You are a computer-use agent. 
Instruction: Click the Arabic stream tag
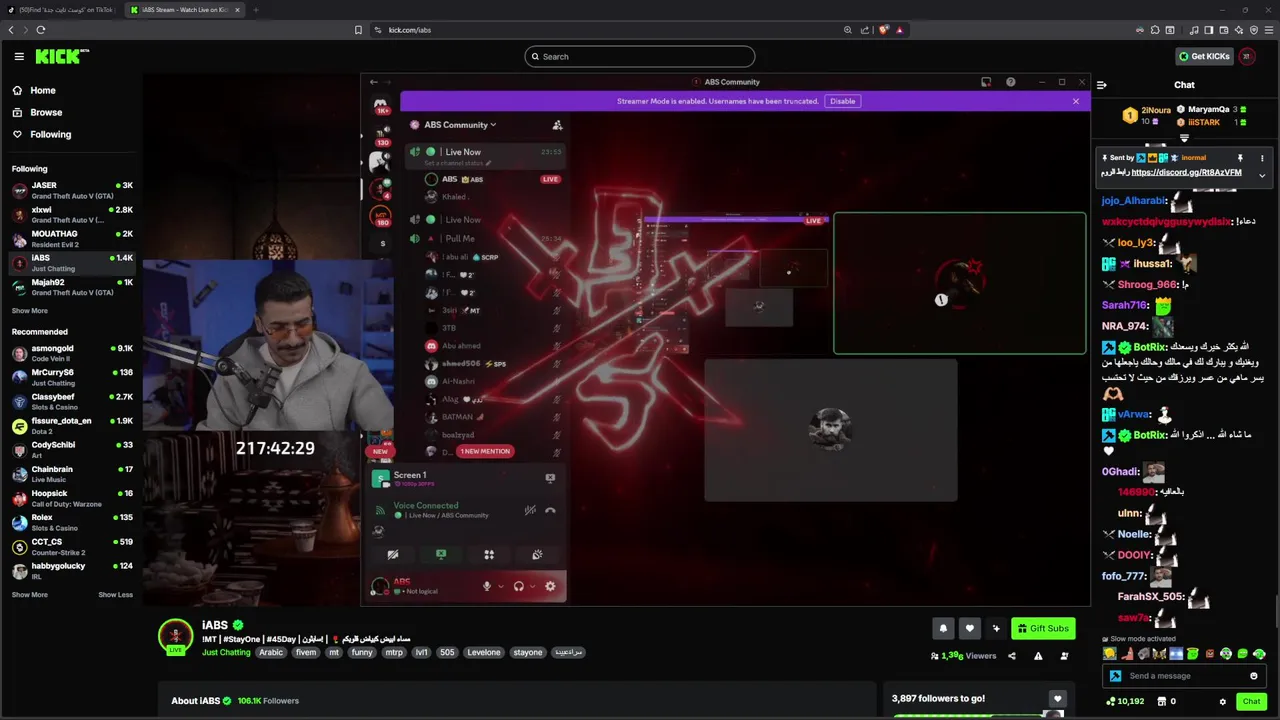point(271,653)
